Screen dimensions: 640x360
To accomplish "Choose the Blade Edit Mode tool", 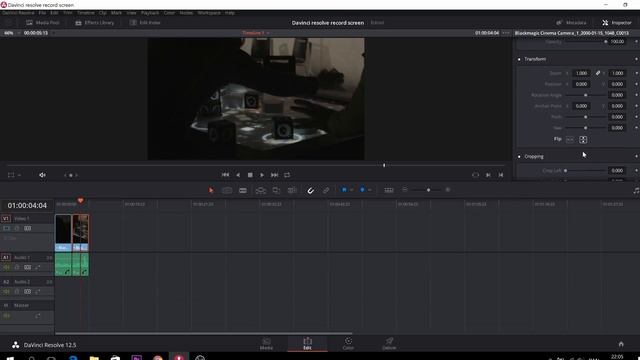I will pyautogui.click(x=243, y=190).
